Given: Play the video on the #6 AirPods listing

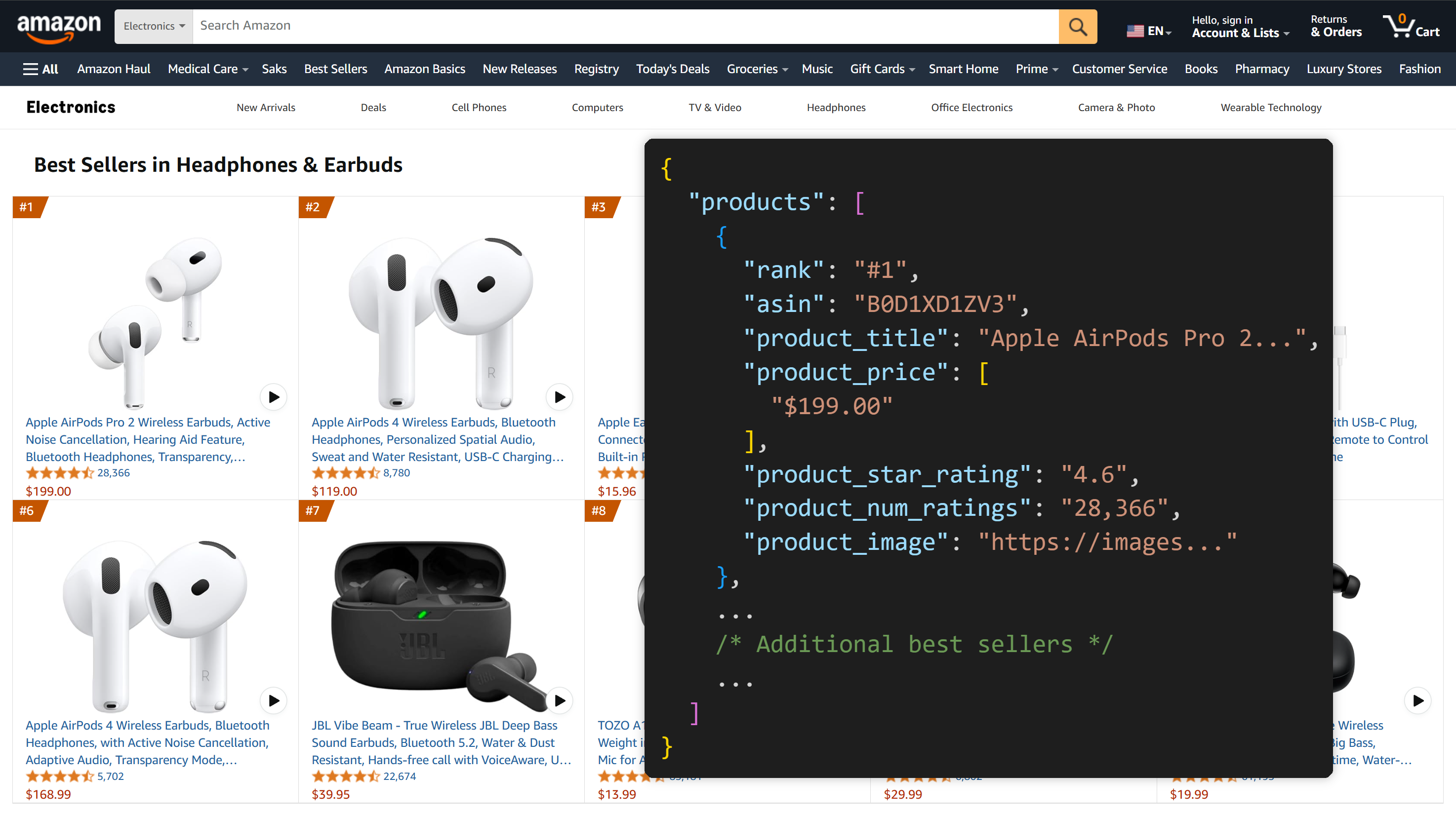Looking at the screenshot, I should tap(274, 700).
